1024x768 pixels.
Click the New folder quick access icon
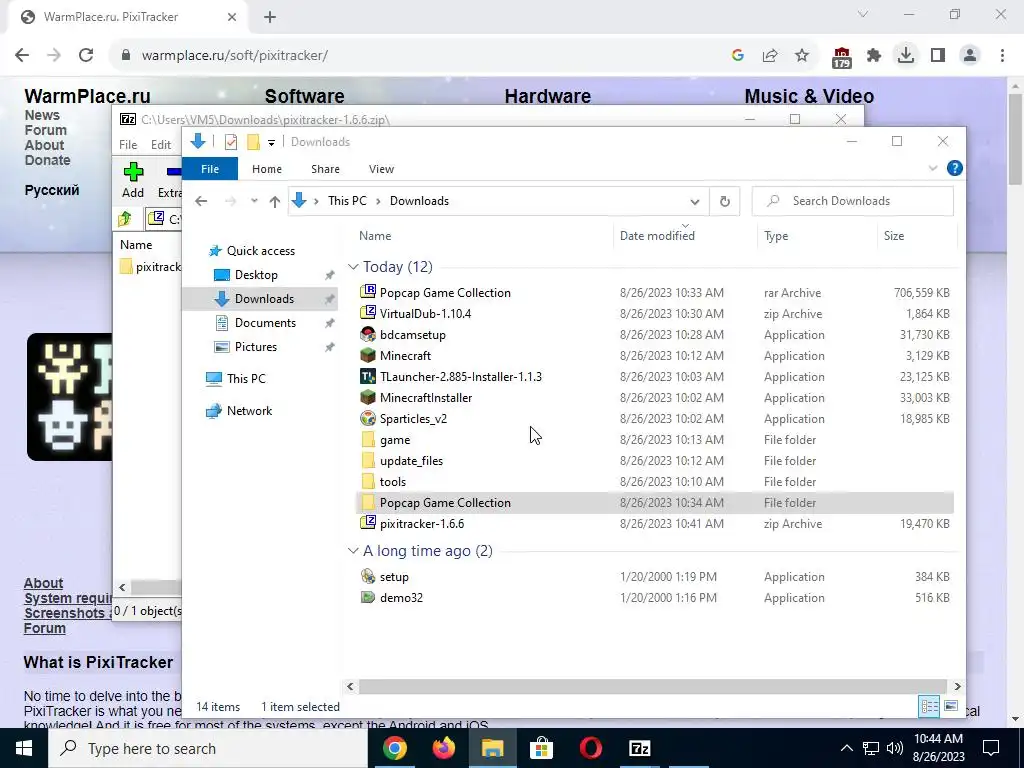tap(253, 142)
